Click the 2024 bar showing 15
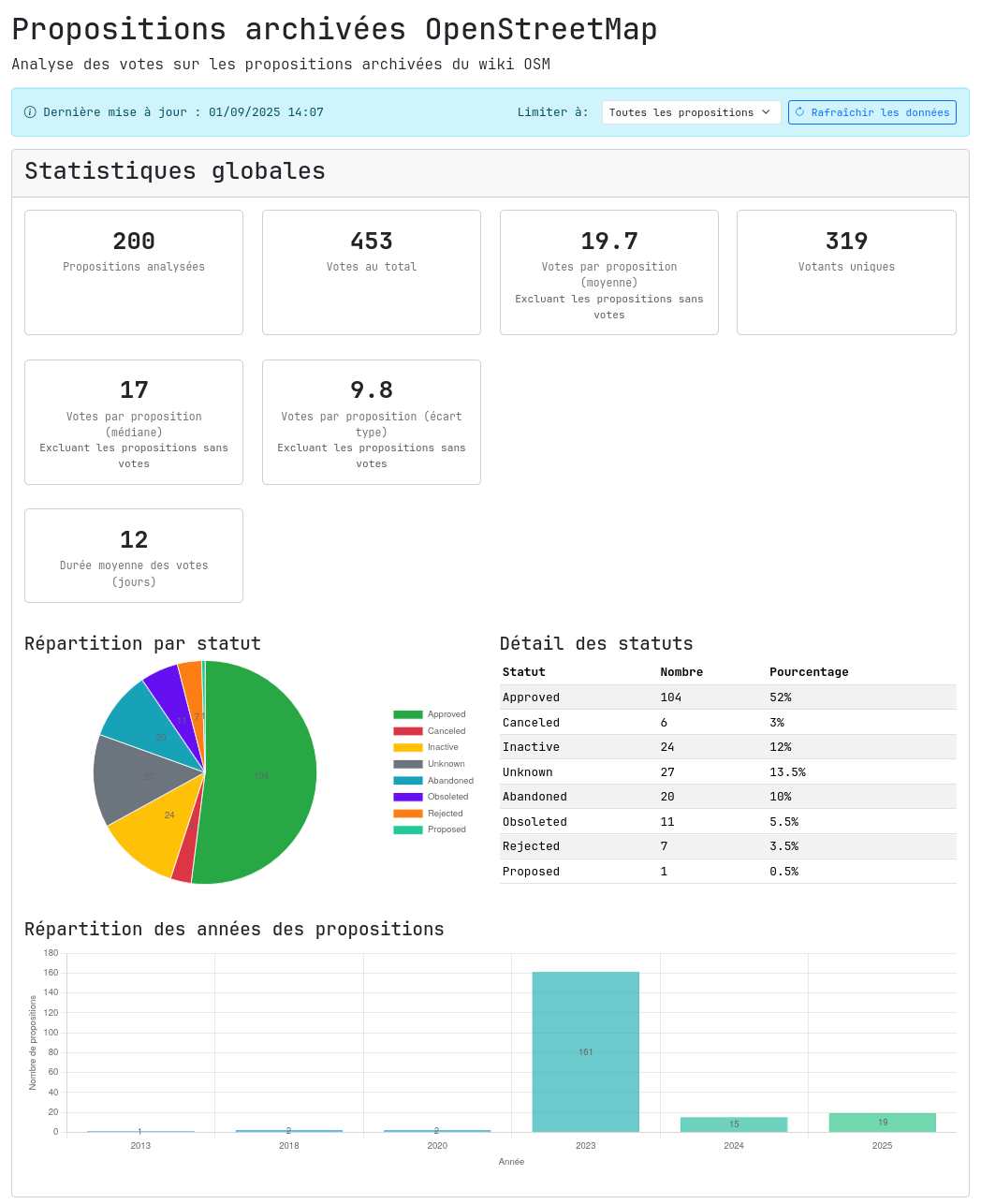Viewport: 981px width, 1204px height. [x=734, y=1124]
